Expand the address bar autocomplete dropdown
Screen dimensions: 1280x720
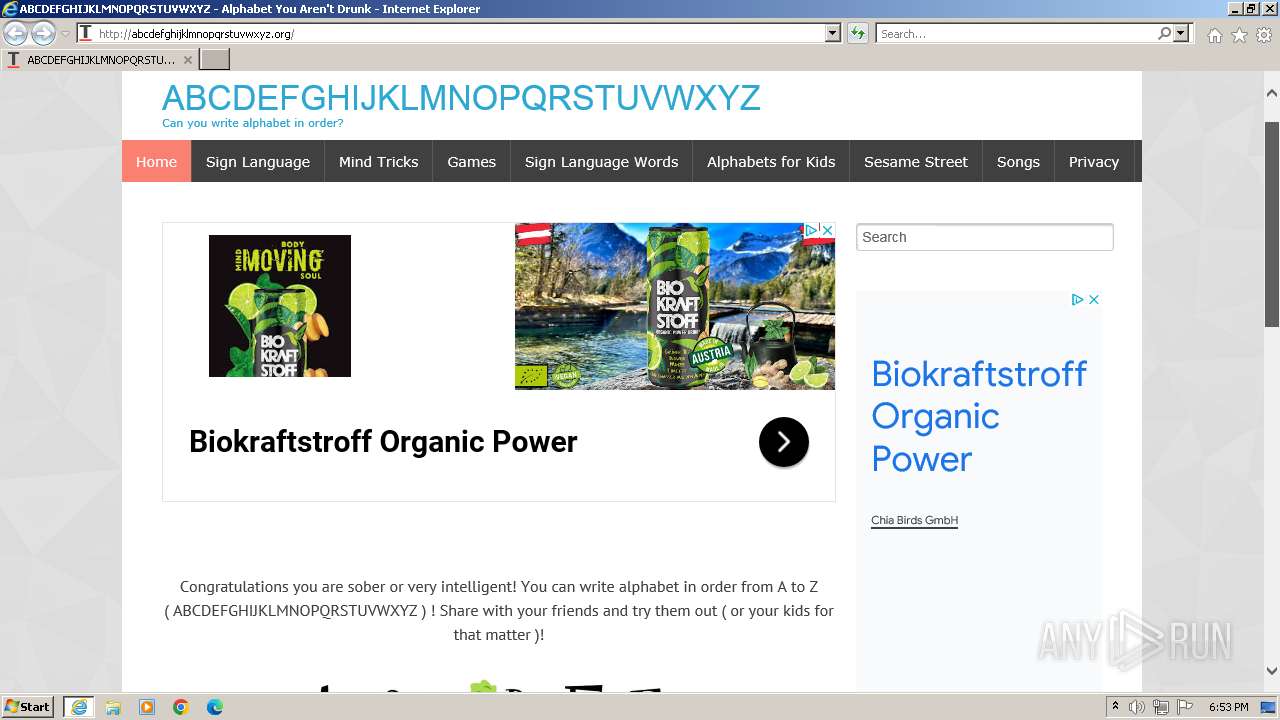832,34
